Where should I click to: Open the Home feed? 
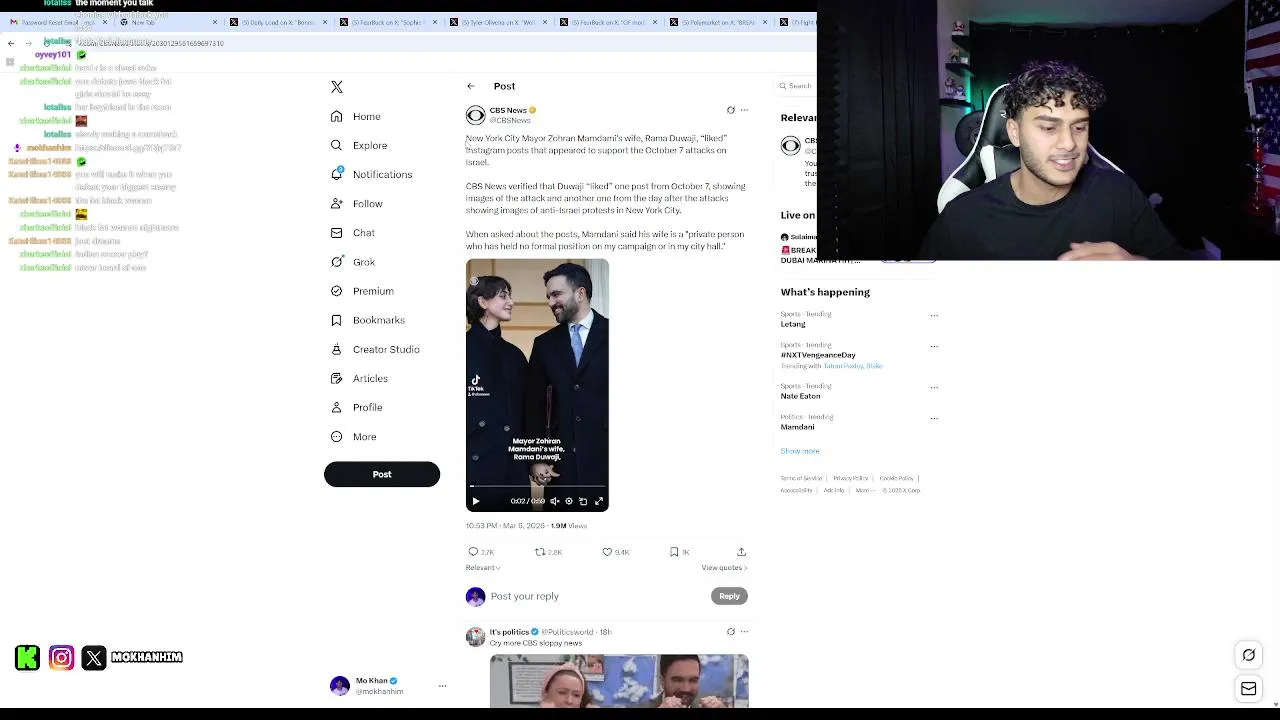[355, 117]
